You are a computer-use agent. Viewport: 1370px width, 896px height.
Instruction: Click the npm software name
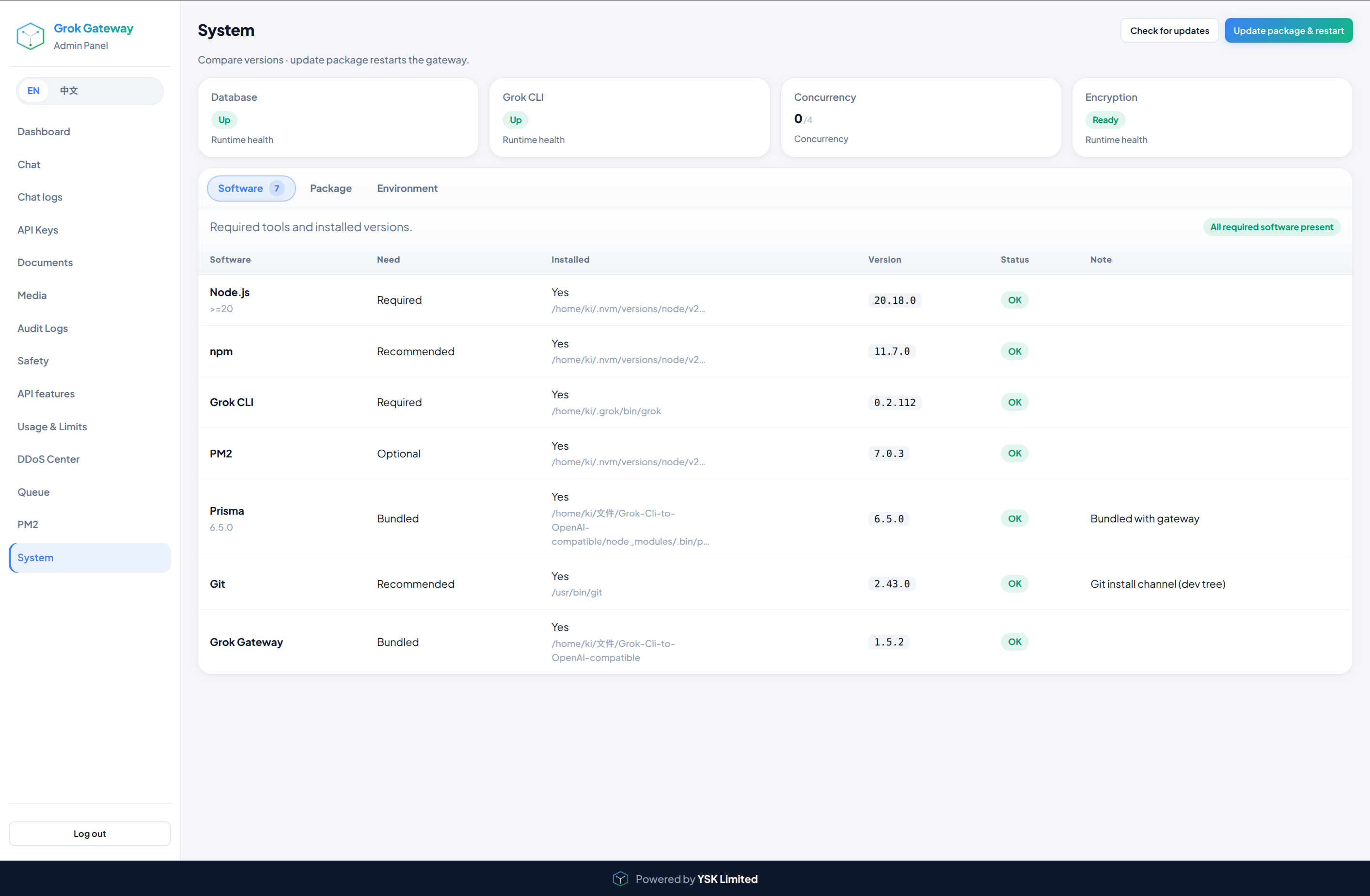(x=221, y=352)
